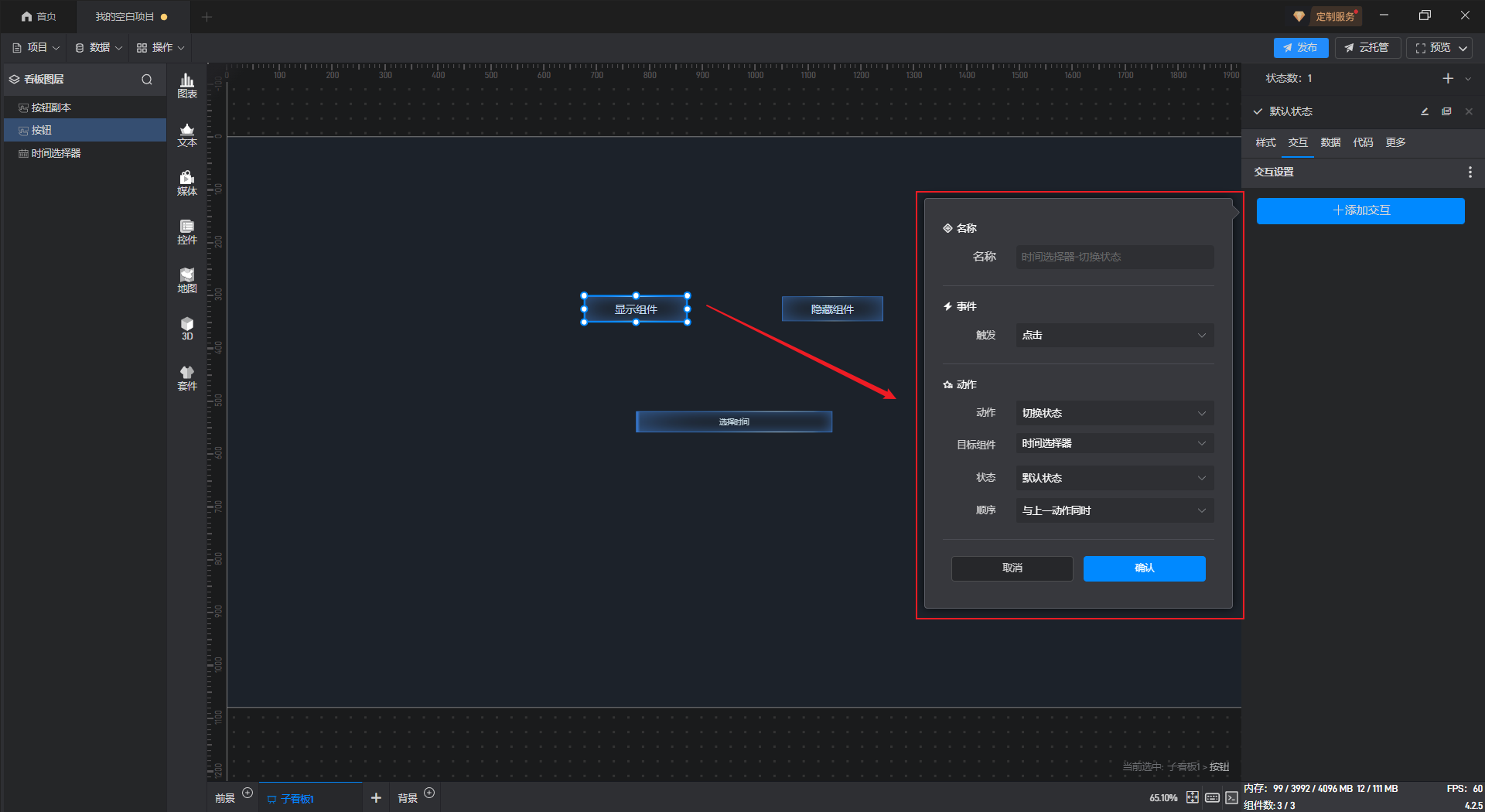
Task: Open the 预览 preview dropdown arrow
Action: tap(1463, 48)
